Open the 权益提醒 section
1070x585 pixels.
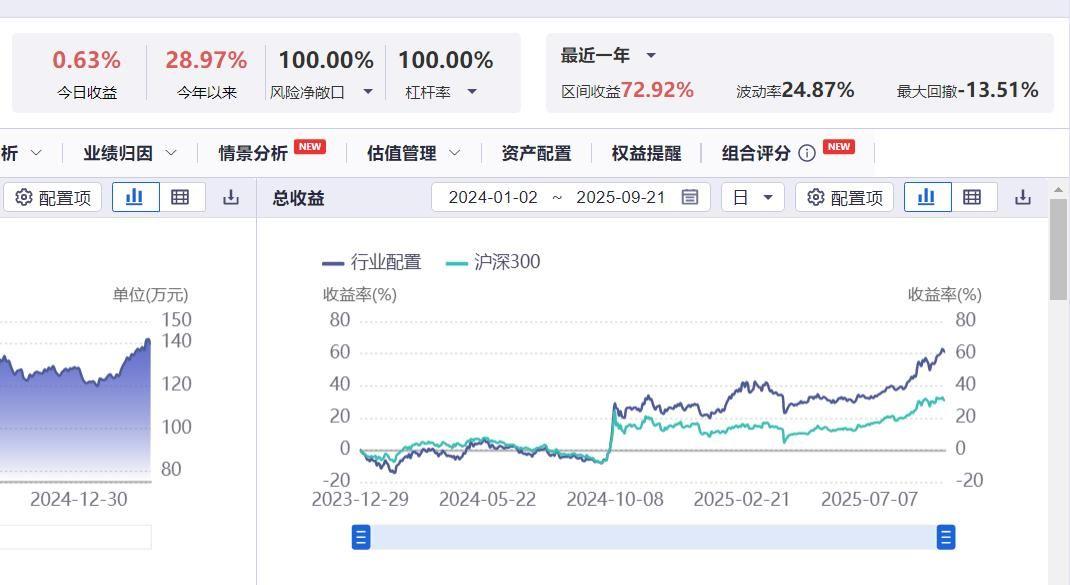pyautogui.click(x=646, y=153)
